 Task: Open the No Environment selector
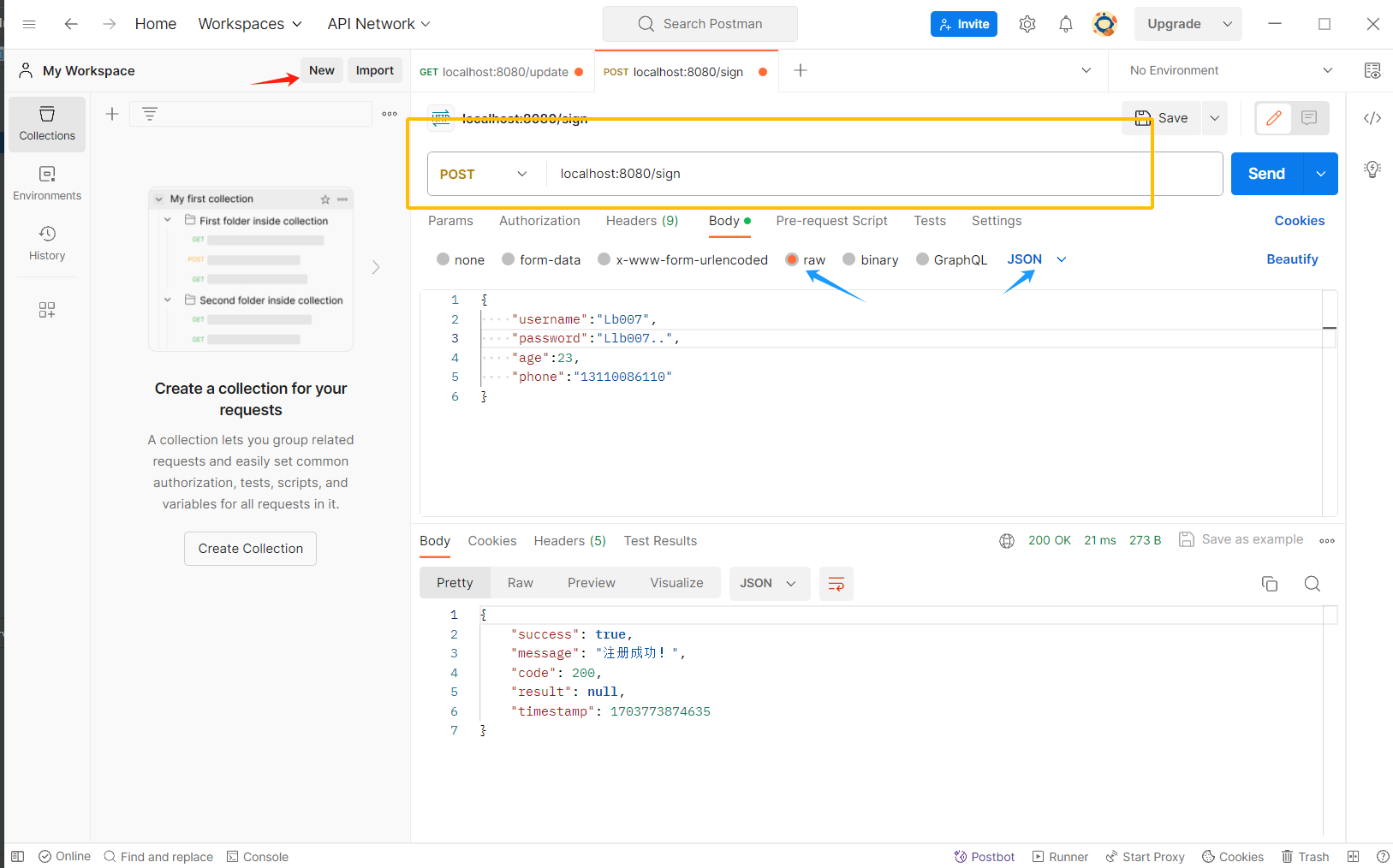pyautogui.click(x=1231, y=71)
